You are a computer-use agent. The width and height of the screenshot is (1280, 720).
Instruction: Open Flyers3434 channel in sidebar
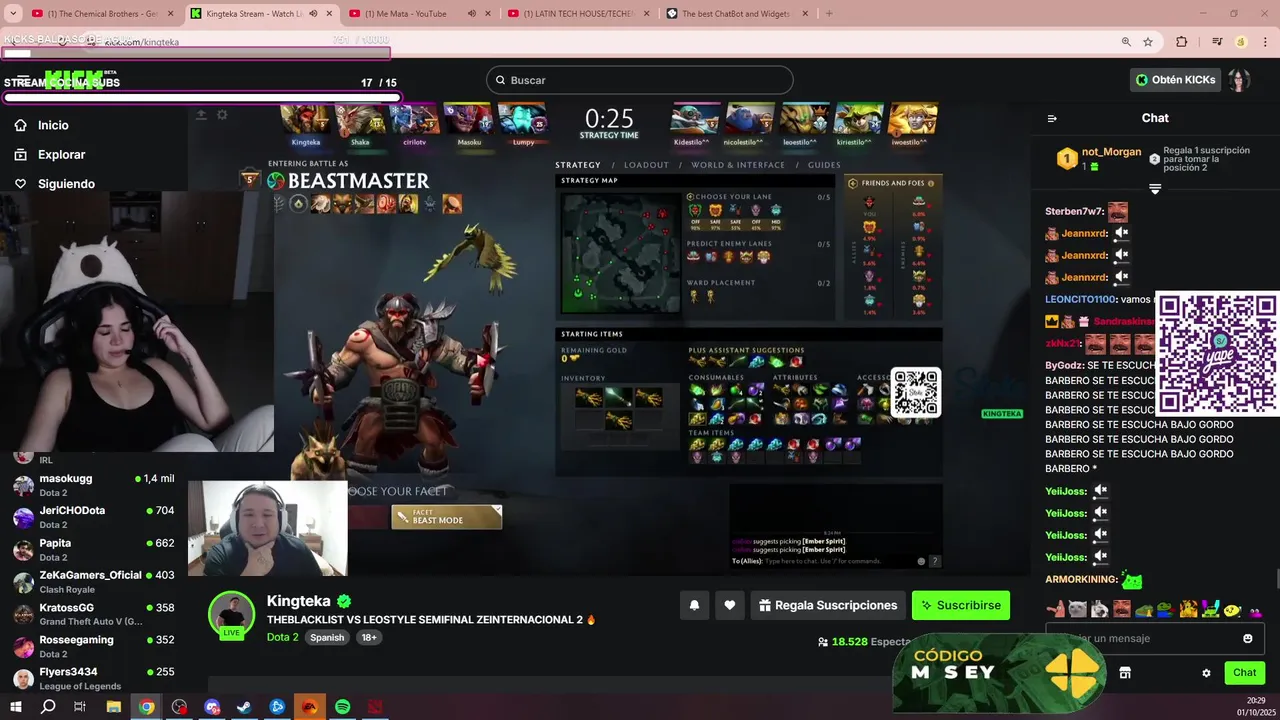click(94, 678)
